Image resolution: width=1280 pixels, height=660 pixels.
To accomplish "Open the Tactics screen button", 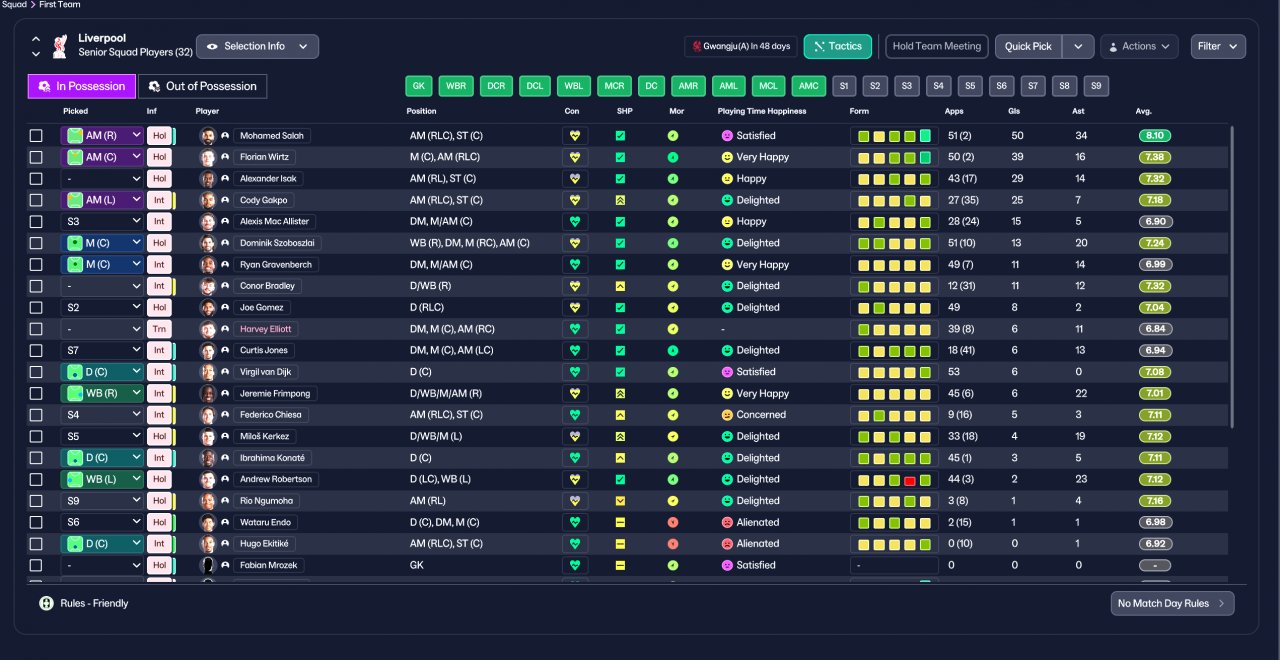I will [837, 46].
